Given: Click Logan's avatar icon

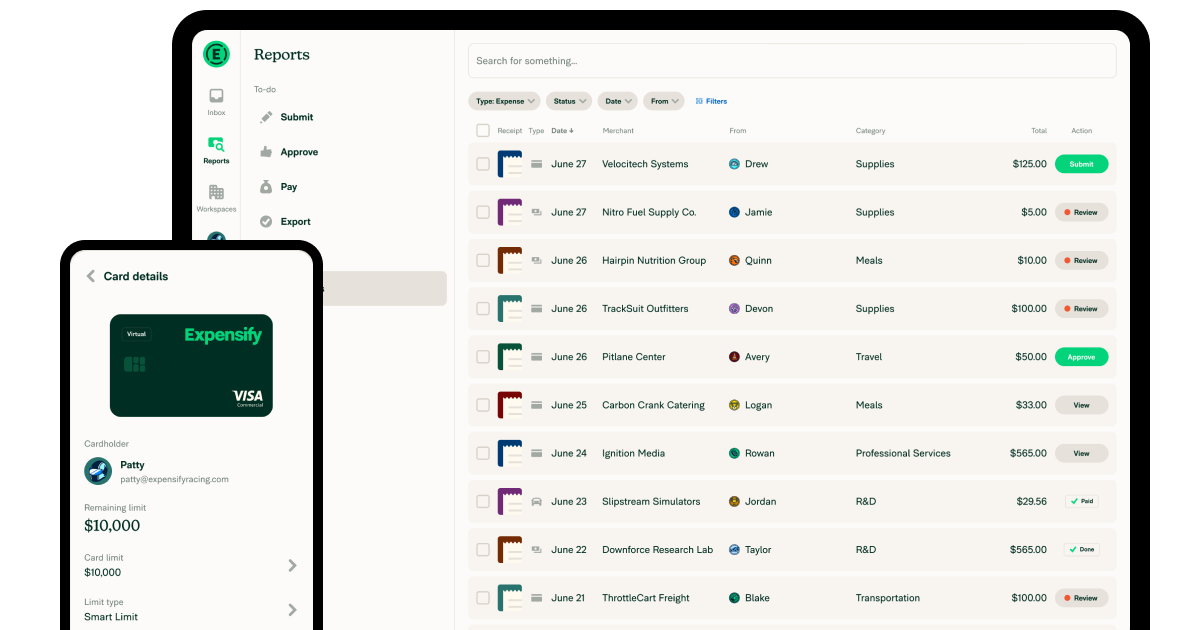Looking at the screenshot, I should [735, 405].
